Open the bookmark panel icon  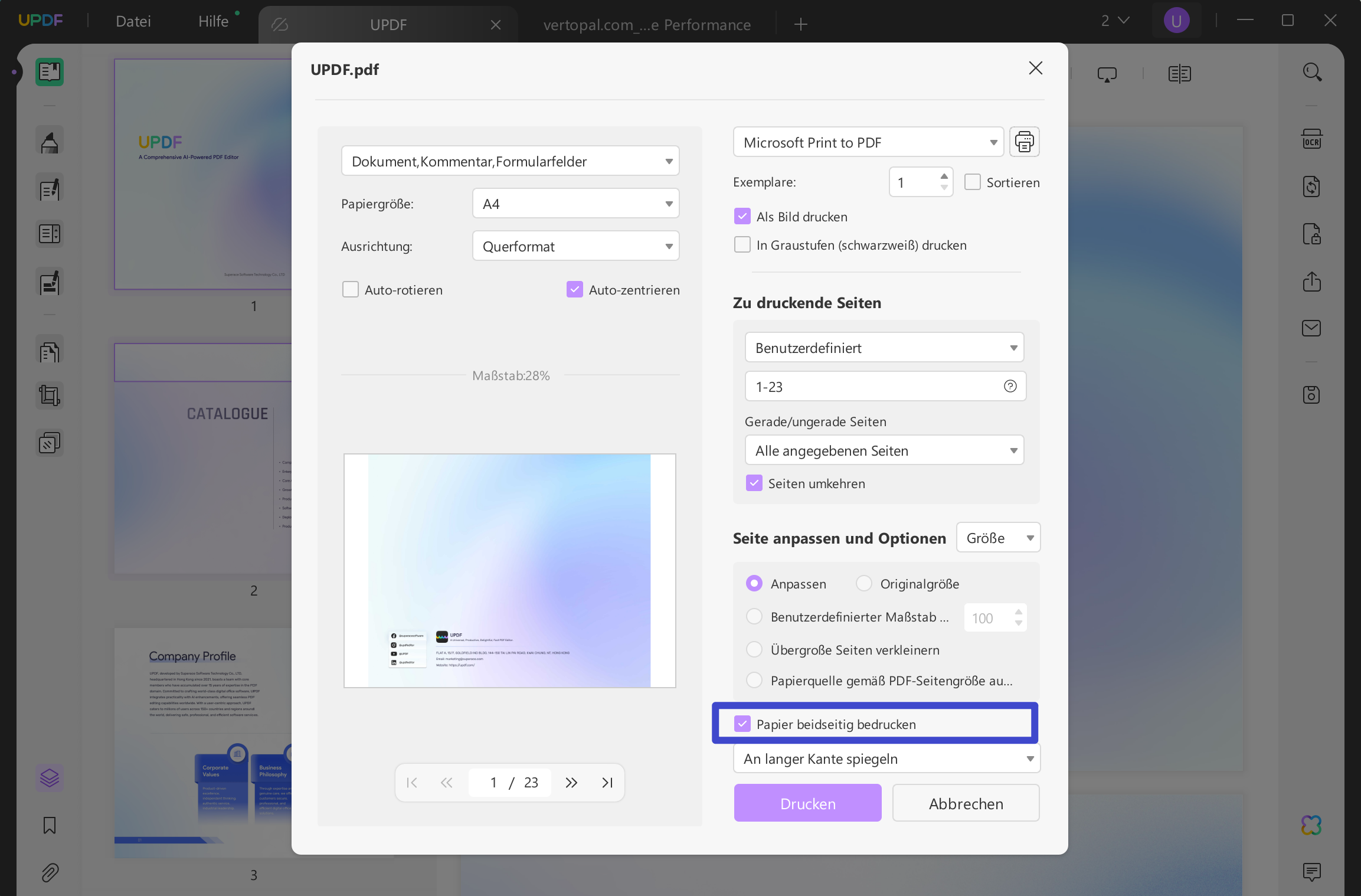coord(50,825)
